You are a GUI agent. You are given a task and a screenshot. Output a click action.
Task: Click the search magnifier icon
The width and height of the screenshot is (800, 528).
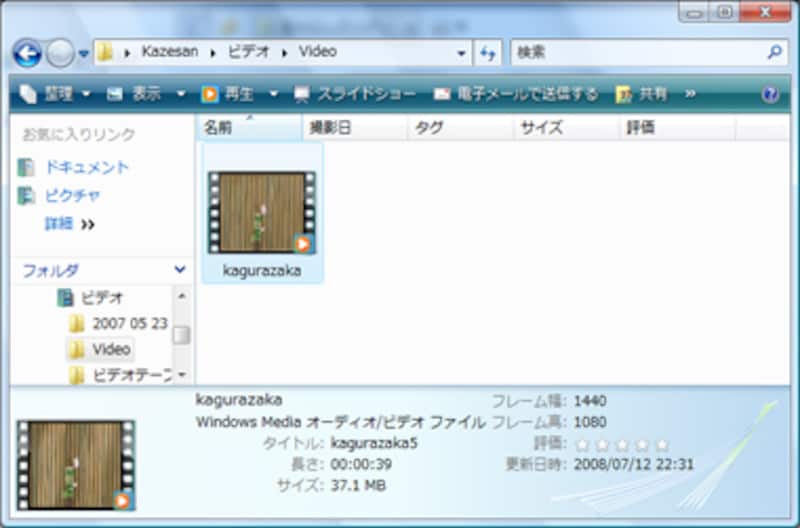pos(775,51)
